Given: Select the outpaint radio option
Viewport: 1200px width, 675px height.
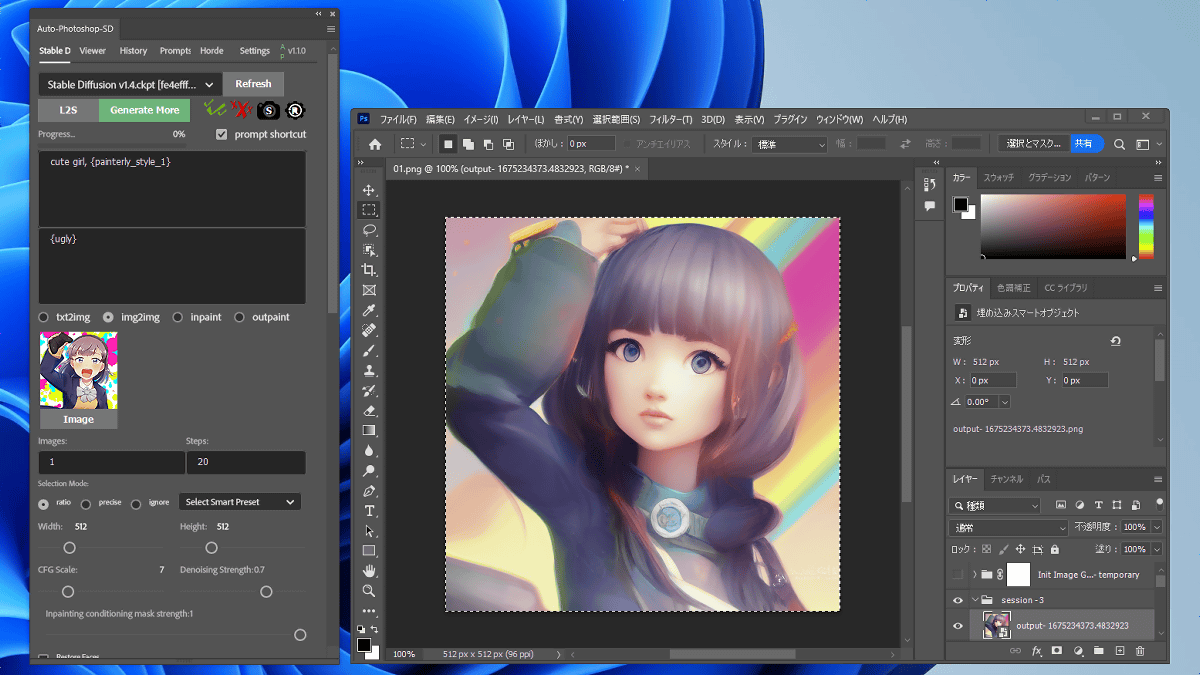Looking at the screenshot, I should coord(240,317).
